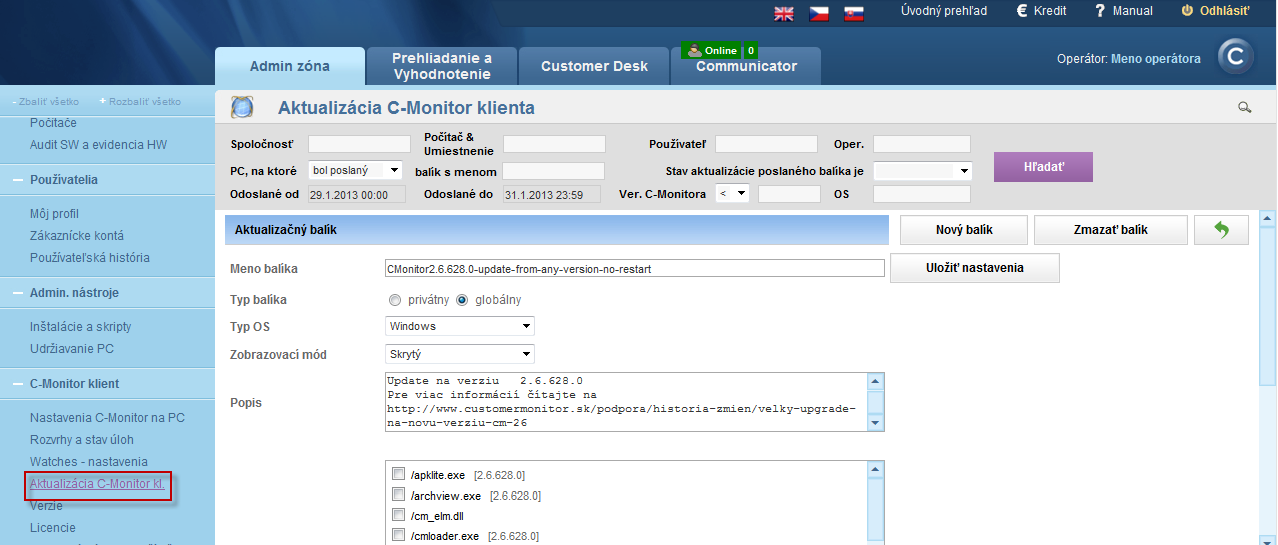
Task: Open Verzie in sidebar
Action: (46, 506)
